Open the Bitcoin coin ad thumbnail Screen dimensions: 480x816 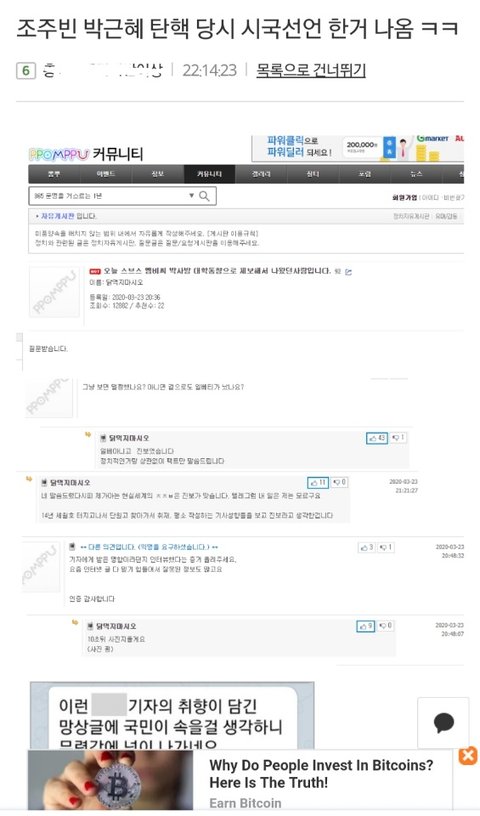coord(110,780)
